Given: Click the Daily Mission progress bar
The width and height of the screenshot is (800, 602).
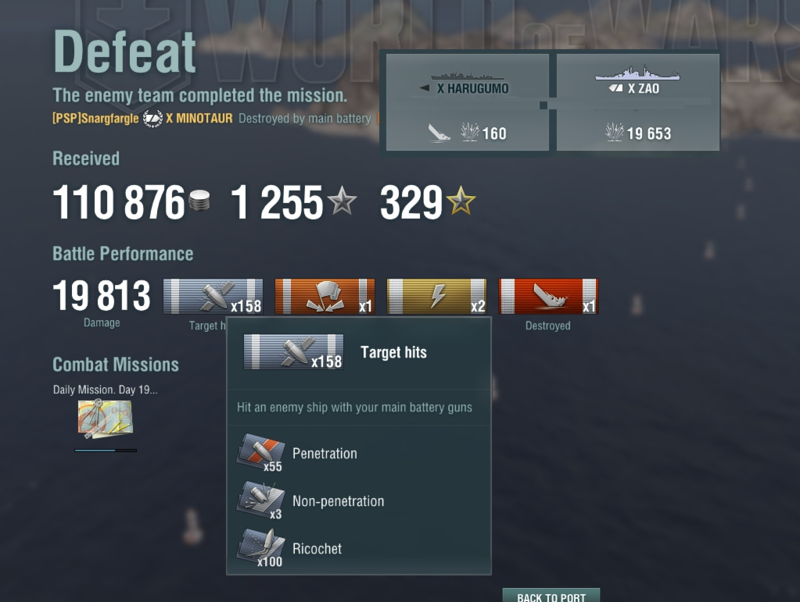Looking at the screenshot, I should [x=106, y=450].
